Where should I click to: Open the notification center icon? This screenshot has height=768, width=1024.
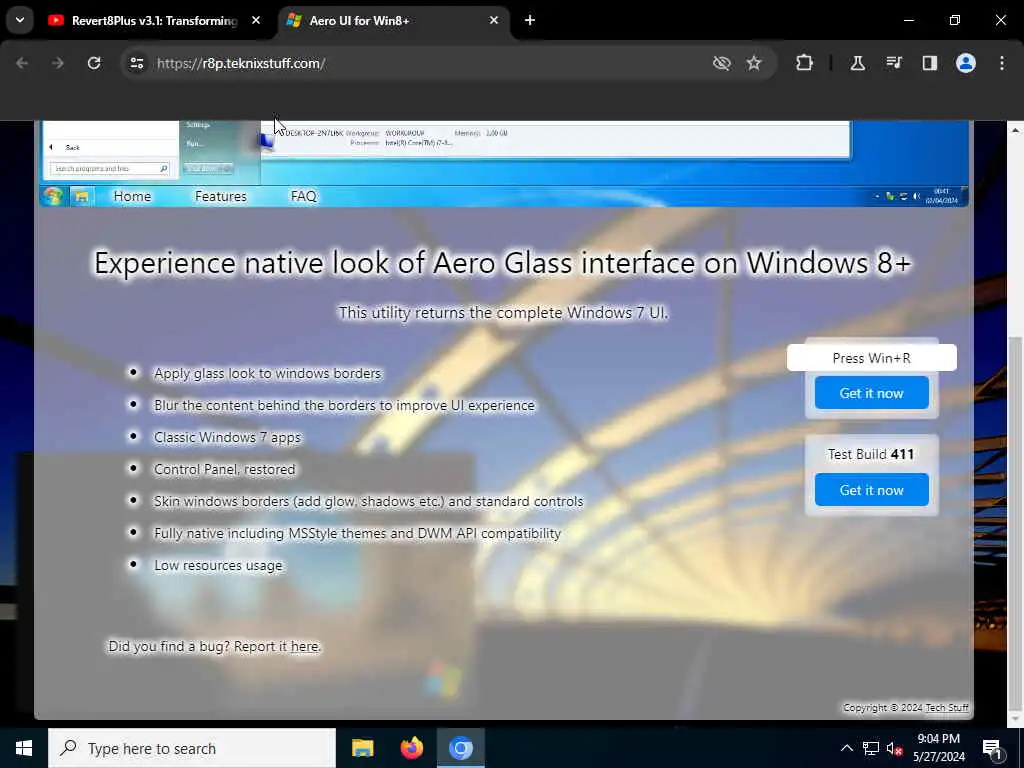tap(991, 749)
